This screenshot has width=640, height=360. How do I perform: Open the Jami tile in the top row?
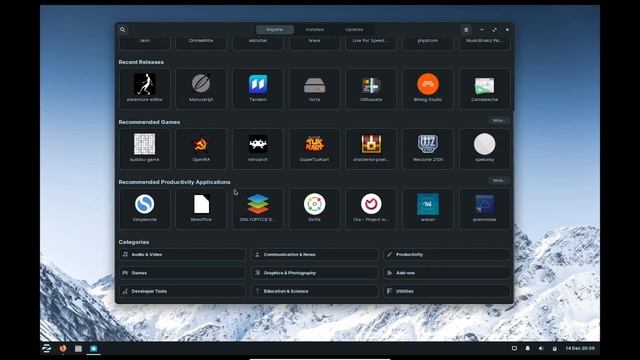144,43
